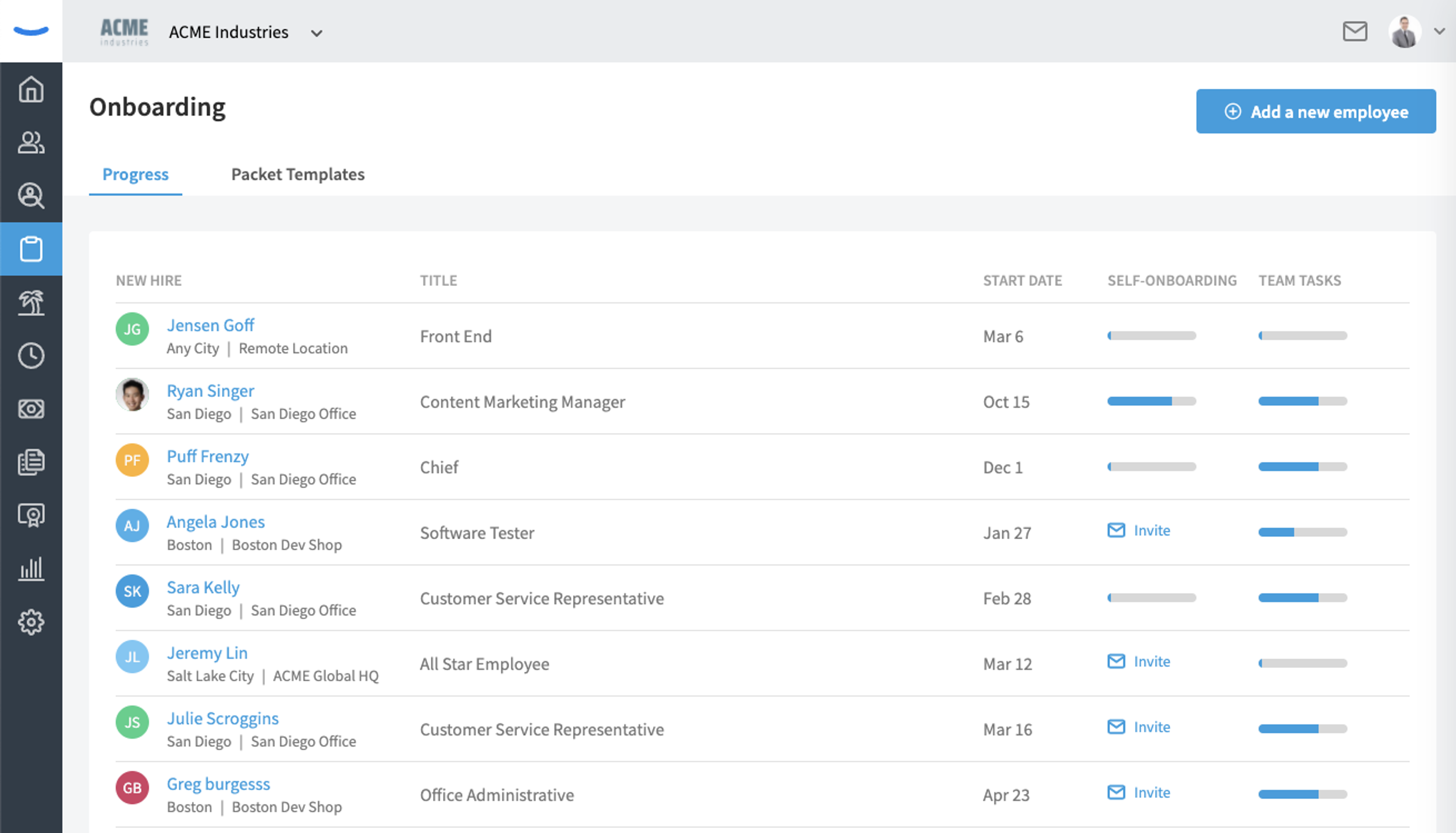
Task: Switch to the Packet Templates tab
Action: [x=298, y=174]
